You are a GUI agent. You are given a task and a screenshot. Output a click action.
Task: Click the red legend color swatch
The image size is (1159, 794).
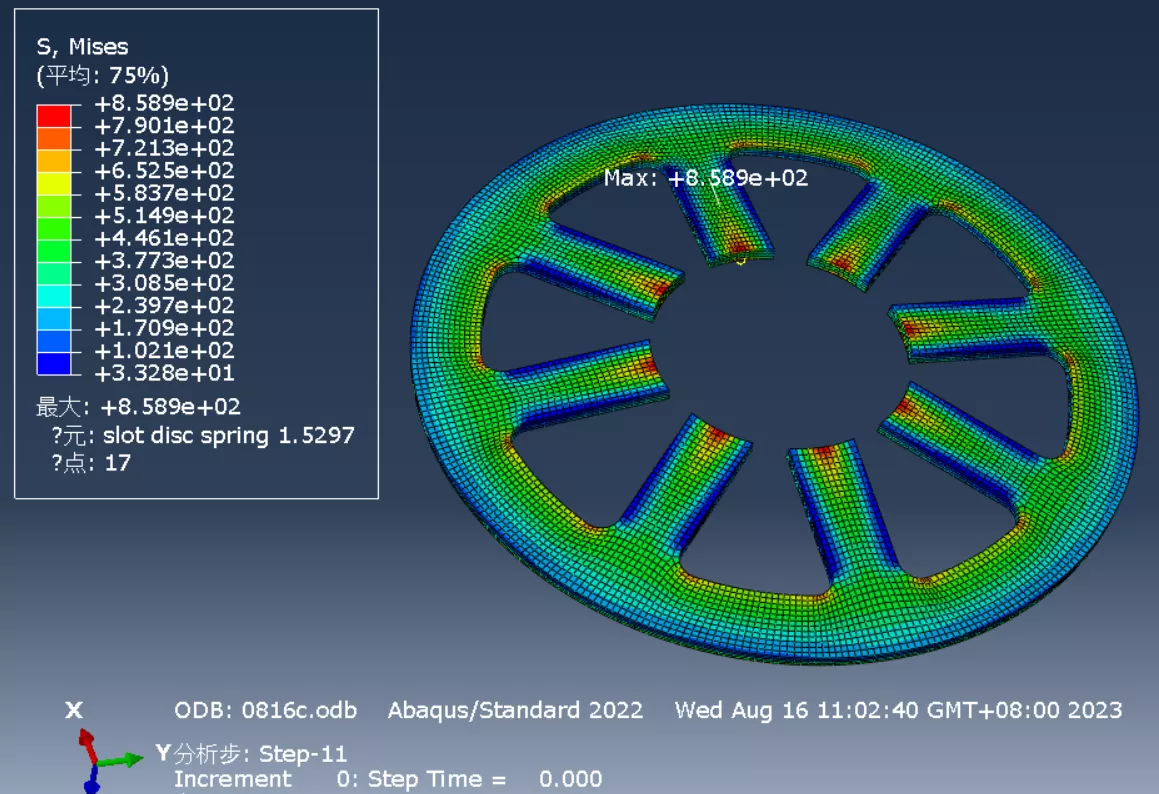click(54, 116)
